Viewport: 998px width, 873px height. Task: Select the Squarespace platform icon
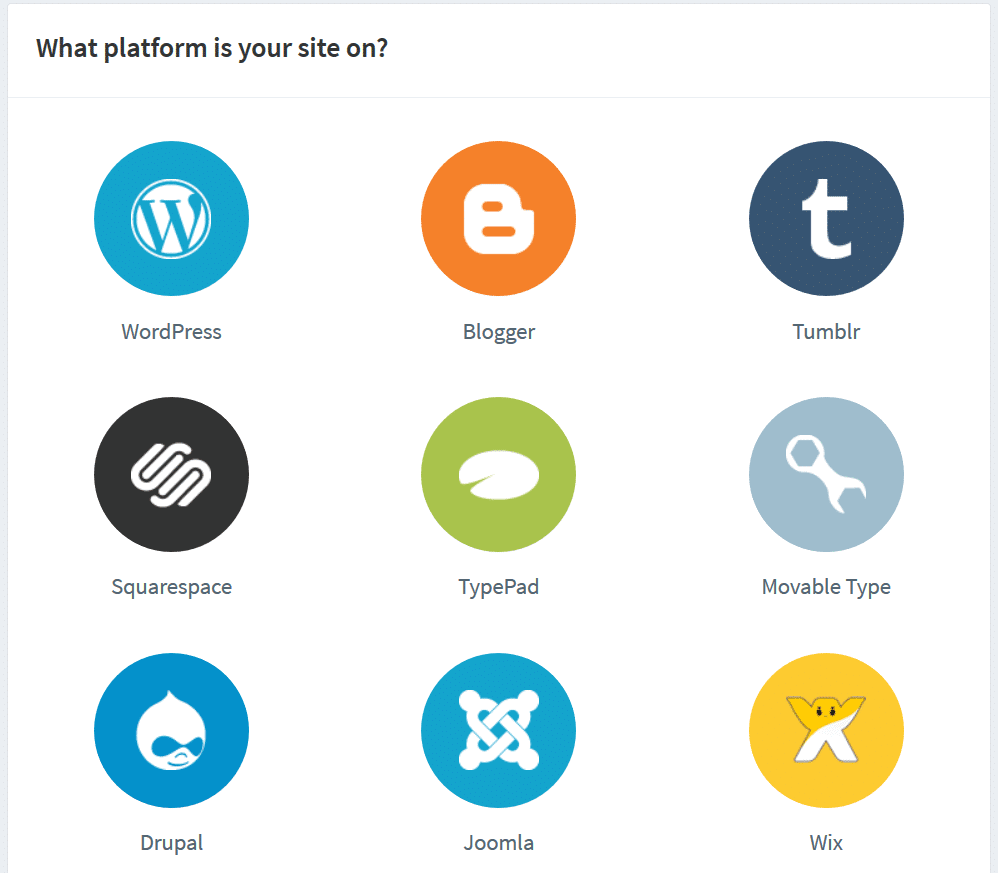click(x=171, y=474)
